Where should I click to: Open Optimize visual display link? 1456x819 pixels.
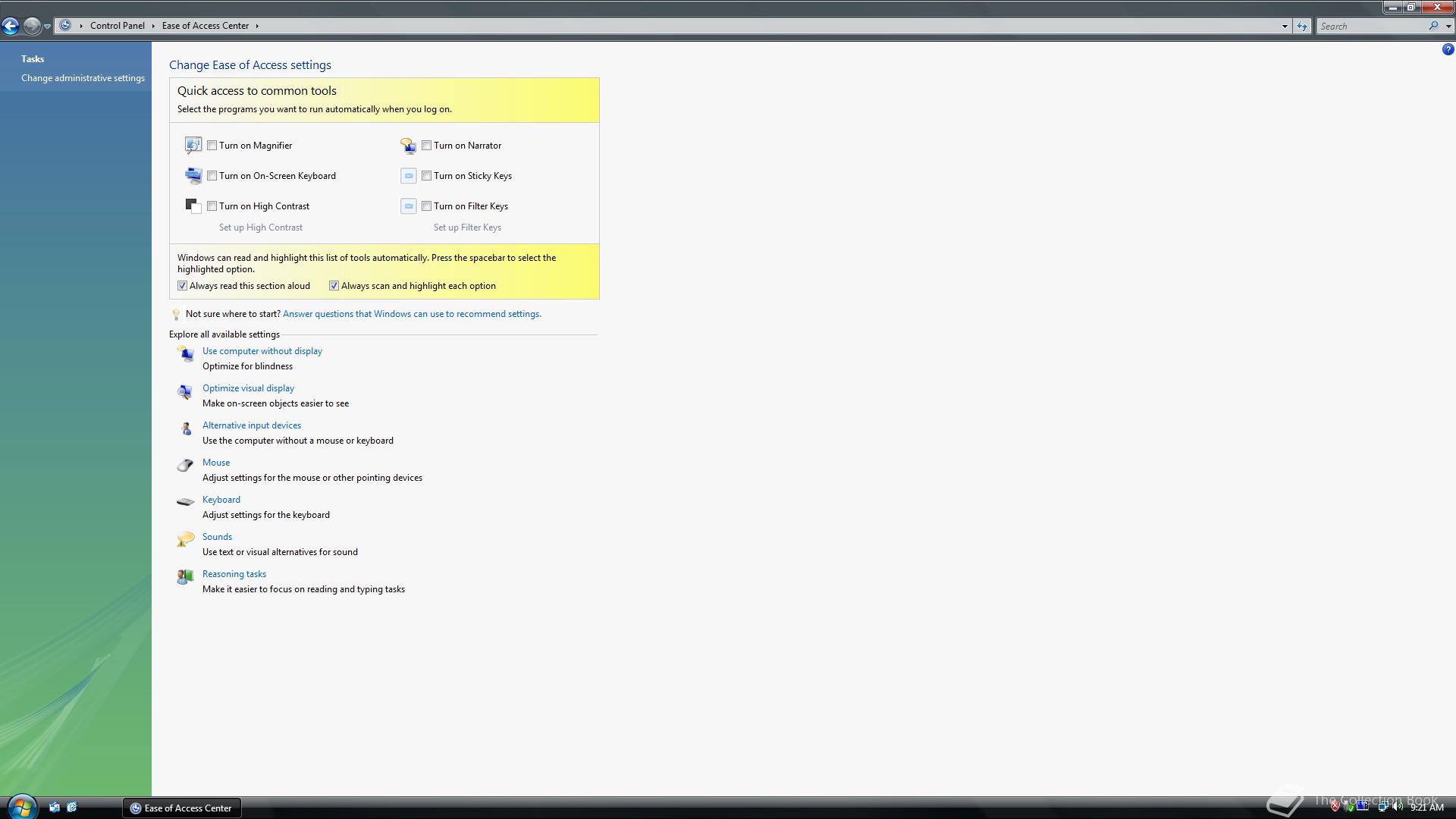pyautogui.click(x=248, y=388)
